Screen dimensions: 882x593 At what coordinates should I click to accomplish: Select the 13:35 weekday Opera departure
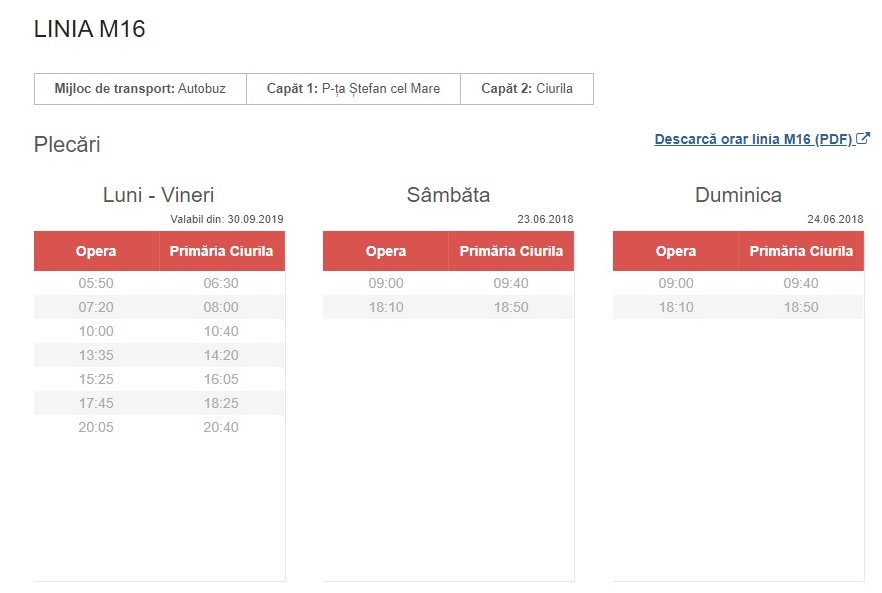pos(96,355)
